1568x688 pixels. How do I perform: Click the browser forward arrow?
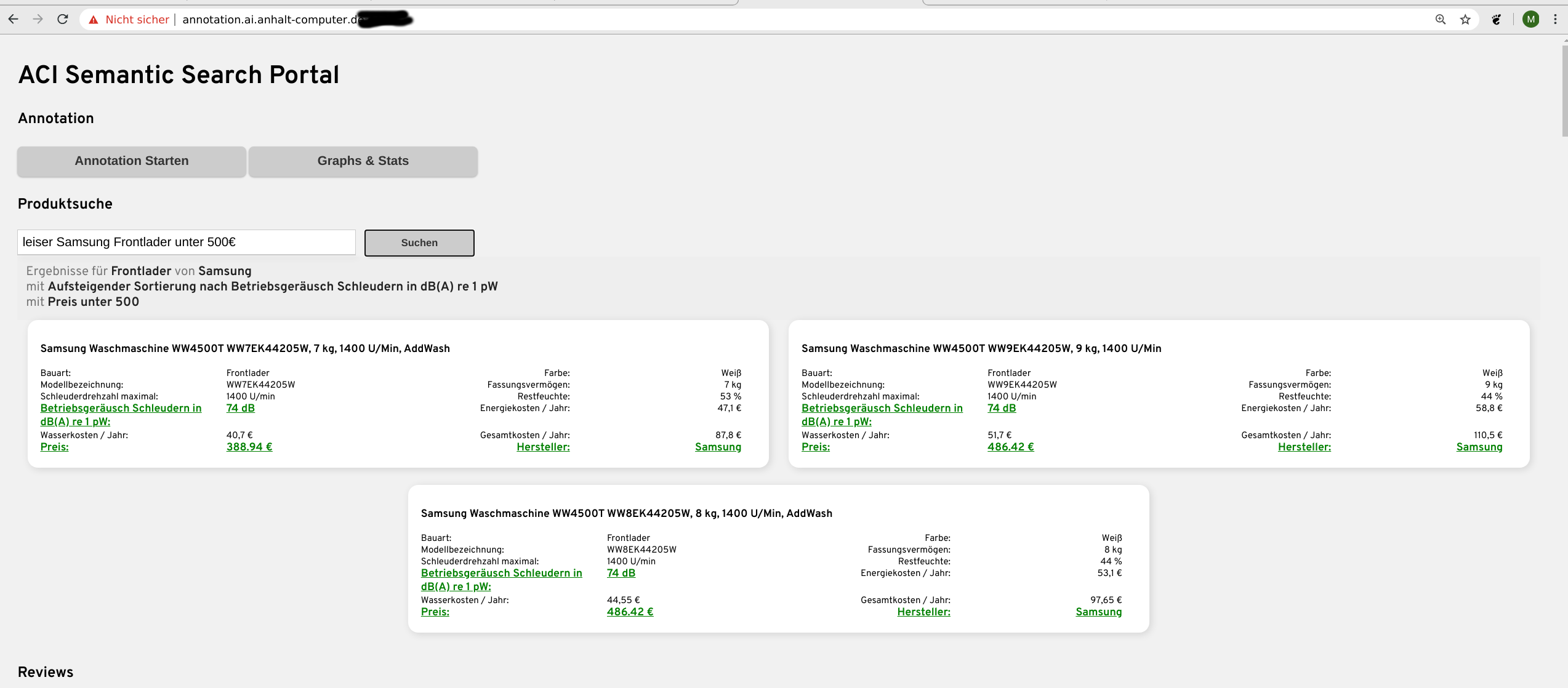38,19
